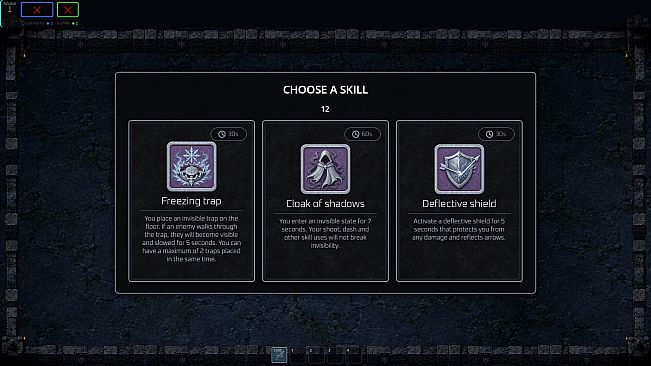Image resolution: width=651 pixels, height=366 pixels.
Task: Click the Cloak of shadows description text
Action: [325, 233]
